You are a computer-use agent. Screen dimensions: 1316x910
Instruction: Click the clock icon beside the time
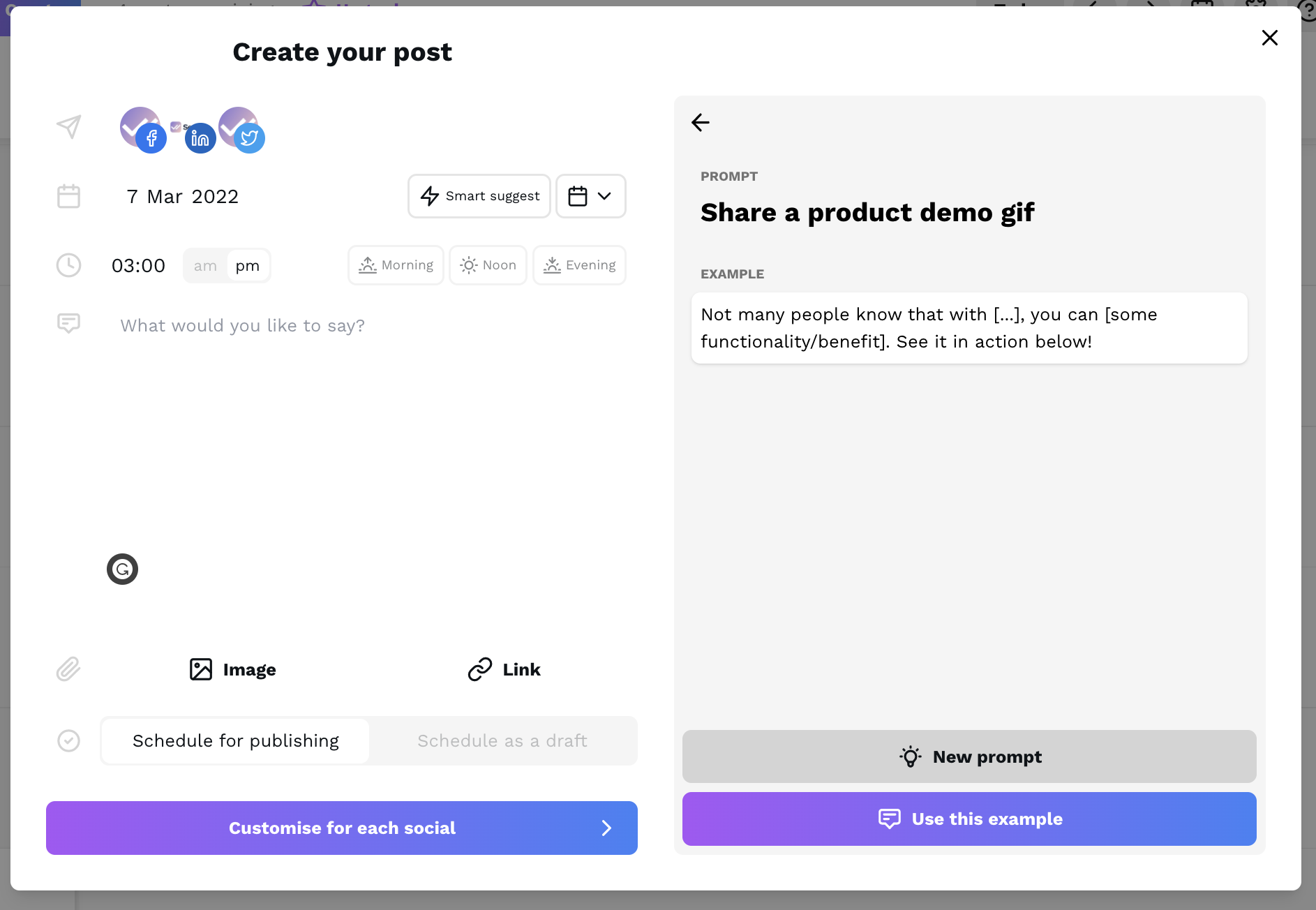[x=68, y=265]
